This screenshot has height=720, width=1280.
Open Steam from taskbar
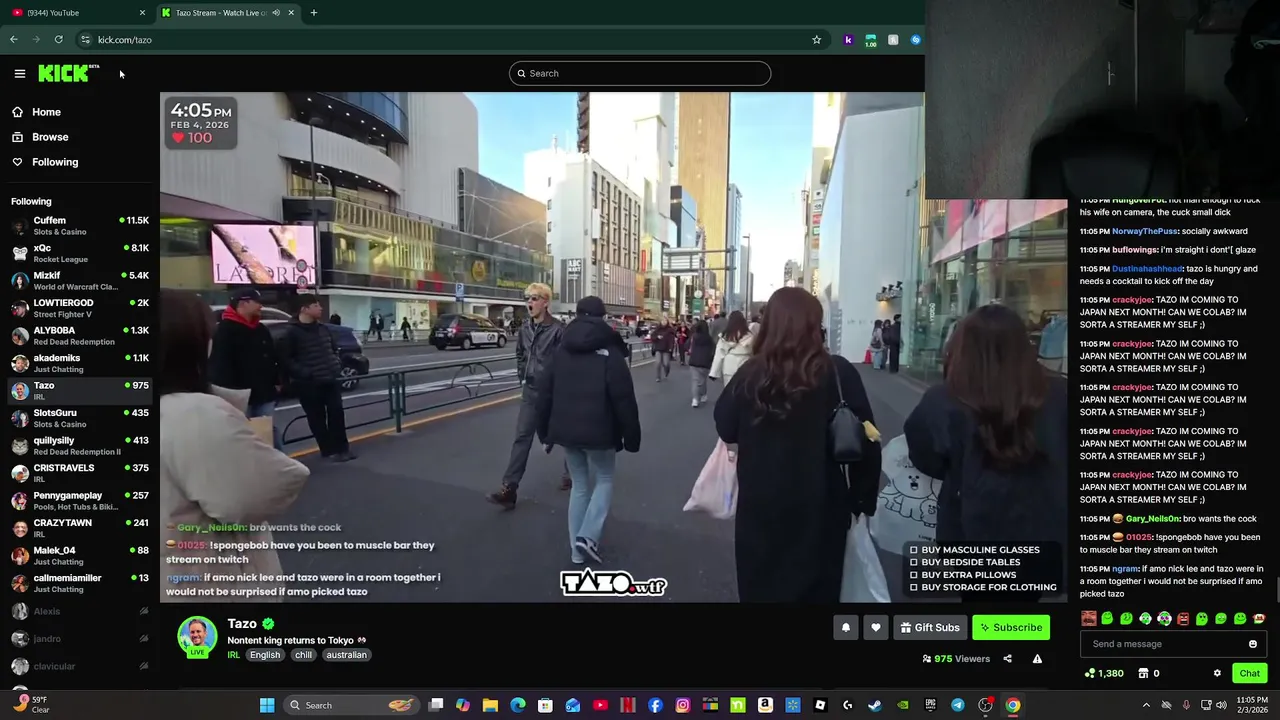coord(875,705)
